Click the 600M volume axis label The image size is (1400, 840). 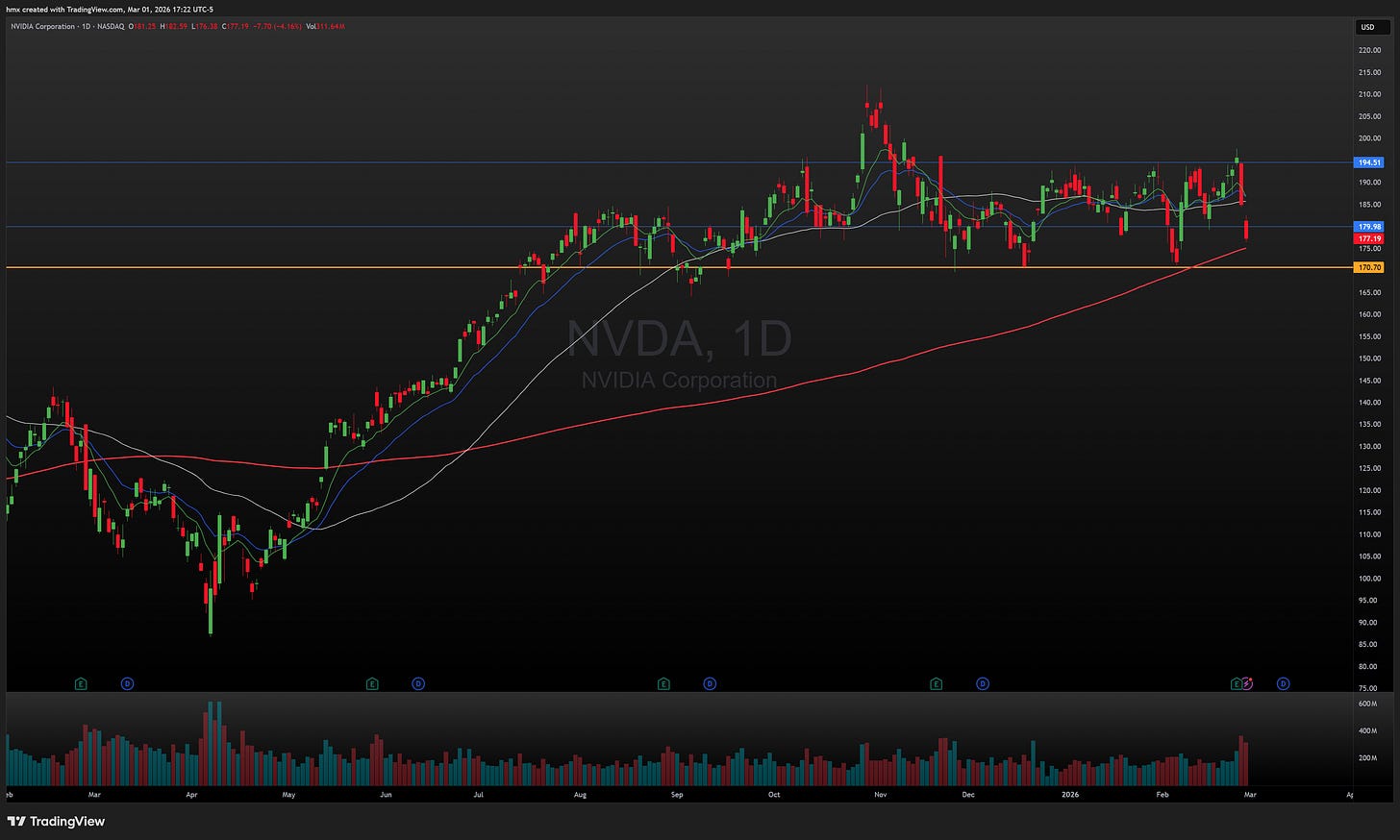[1367, 704]
